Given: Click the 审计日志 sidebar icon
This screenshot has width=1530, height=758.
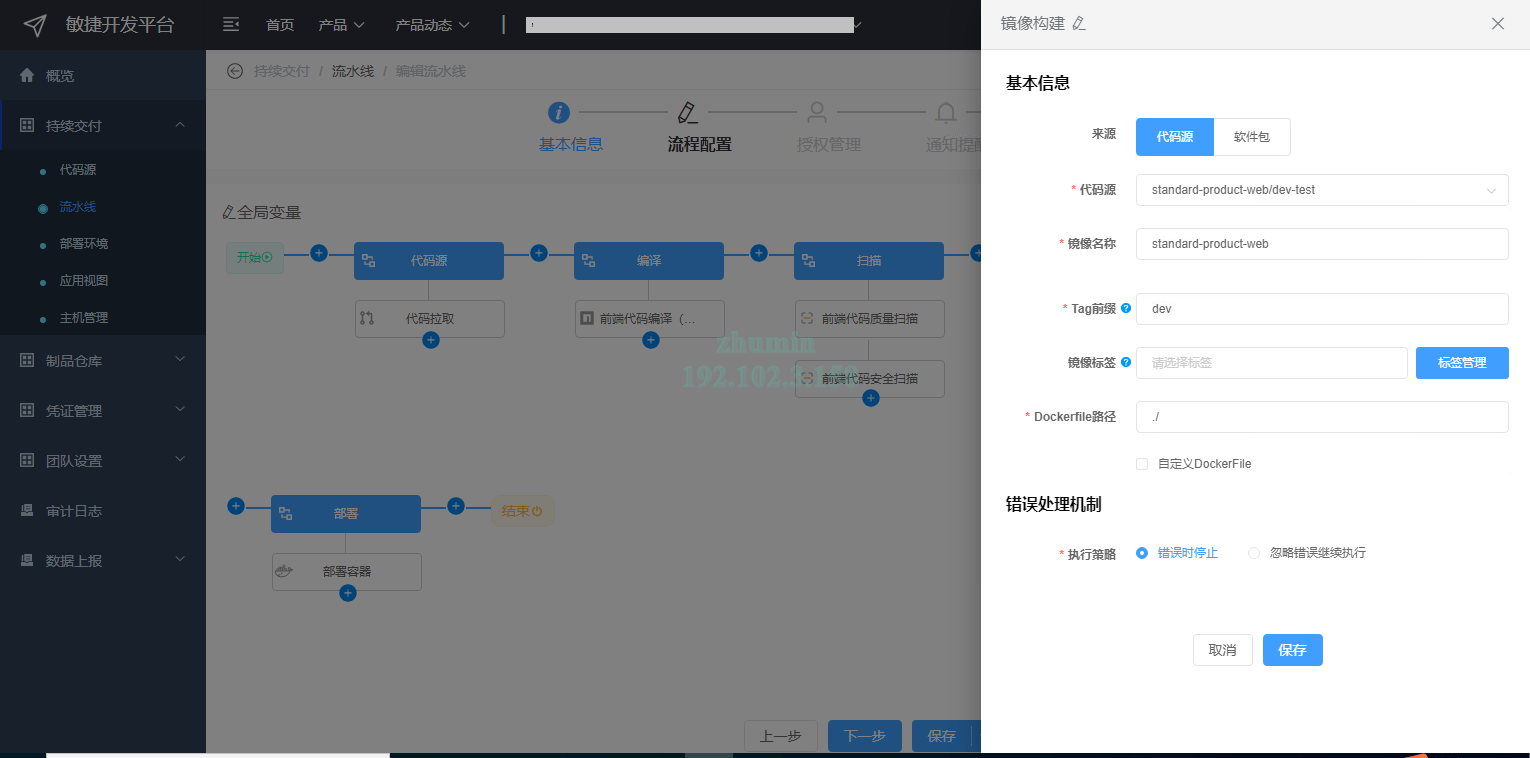Looking at the screenshot, I should [27, 510].
